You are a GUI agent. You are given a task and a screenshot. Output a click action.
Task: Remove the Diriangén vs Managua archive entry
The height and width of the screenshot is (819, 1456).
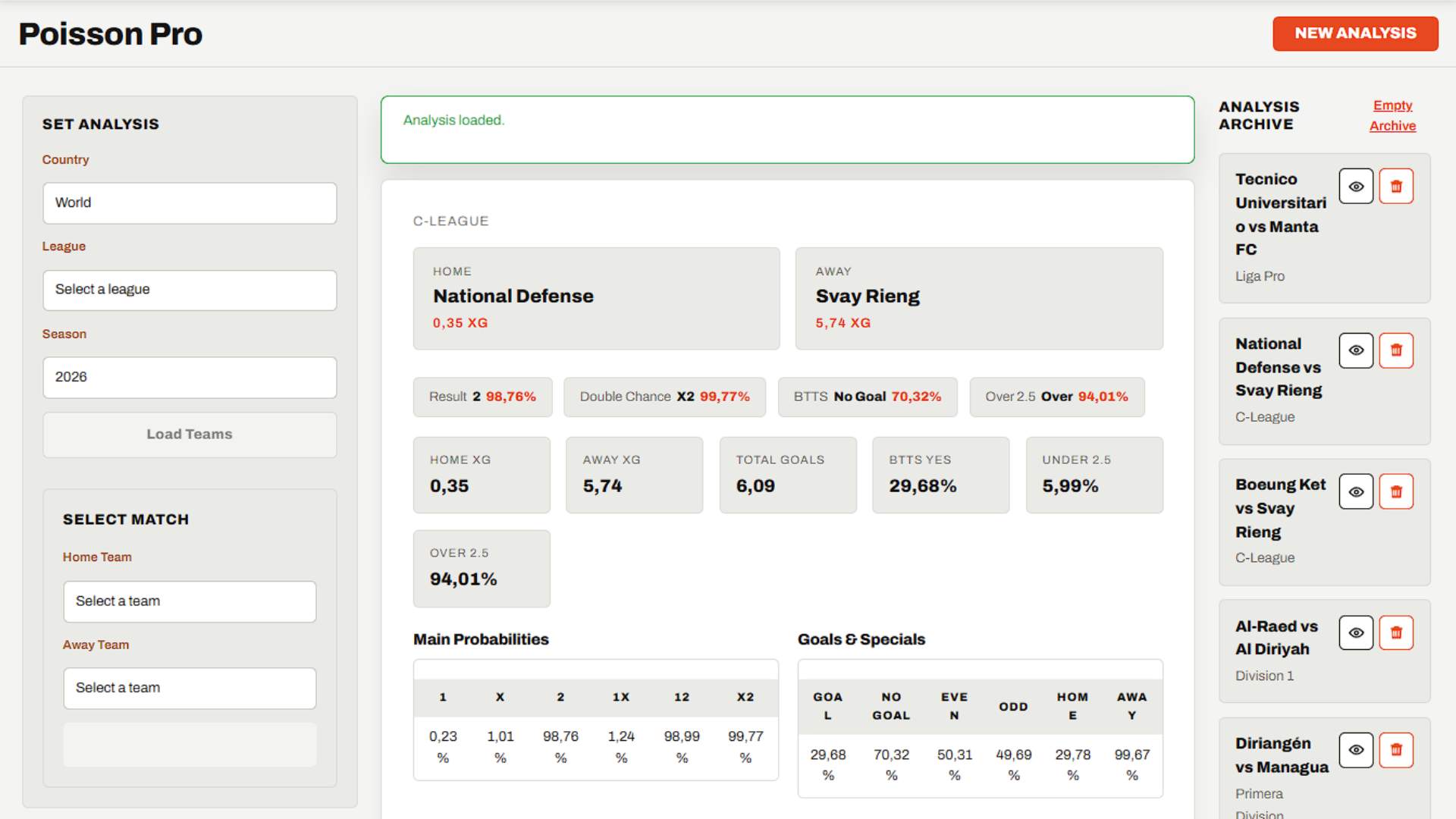tap(1396, 750)
